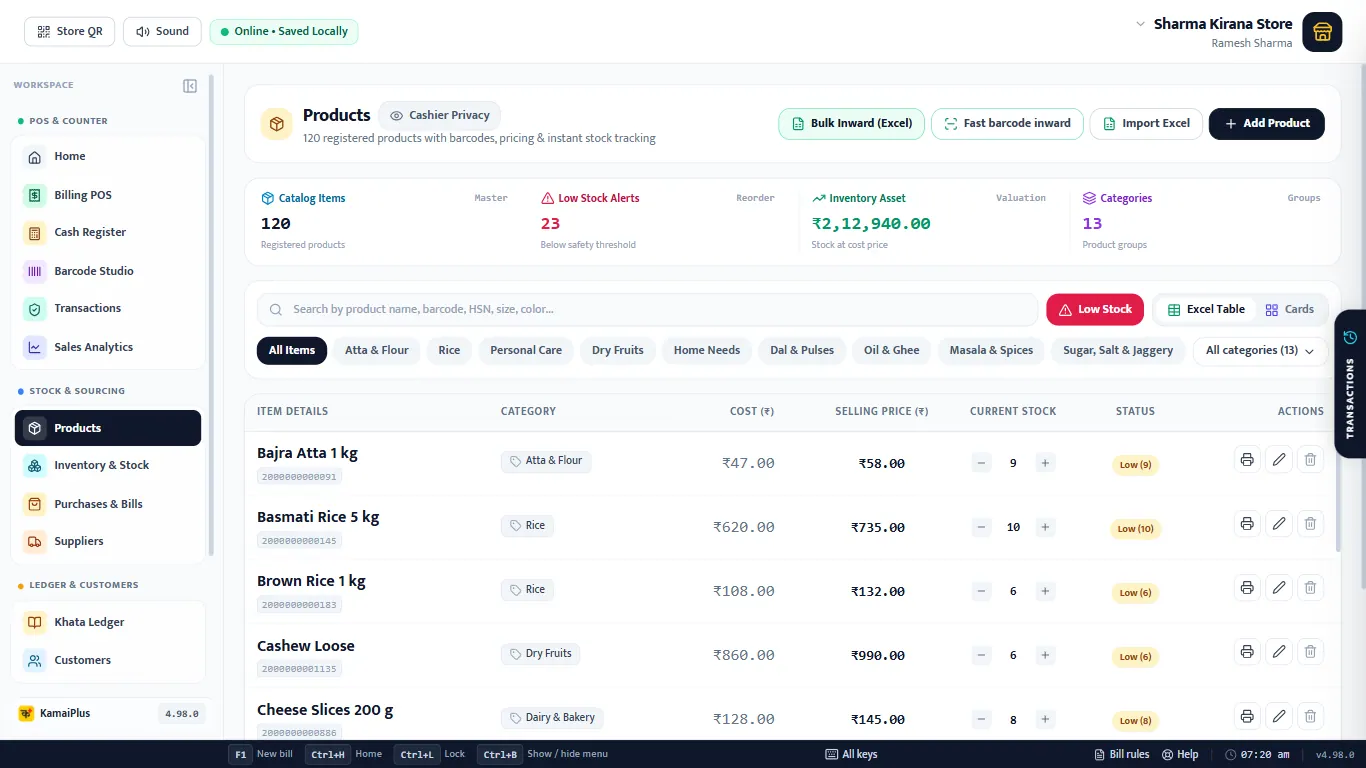Expand the store switcher chevron
This screenshot has width=1366, height=768.
tap(1140, 24)
